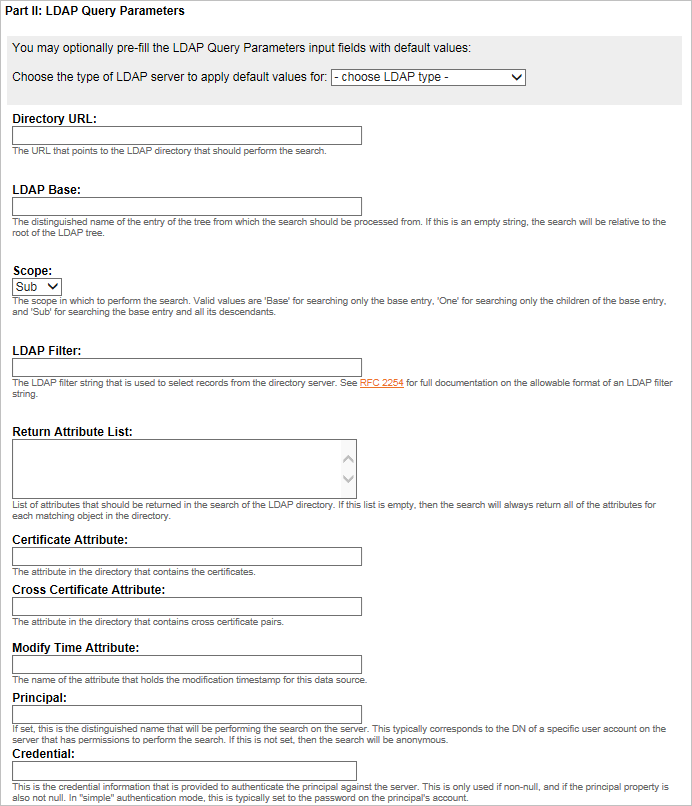692x806 pixels.
Task: Click the Scope label text
Action: [x=32, y=270]
